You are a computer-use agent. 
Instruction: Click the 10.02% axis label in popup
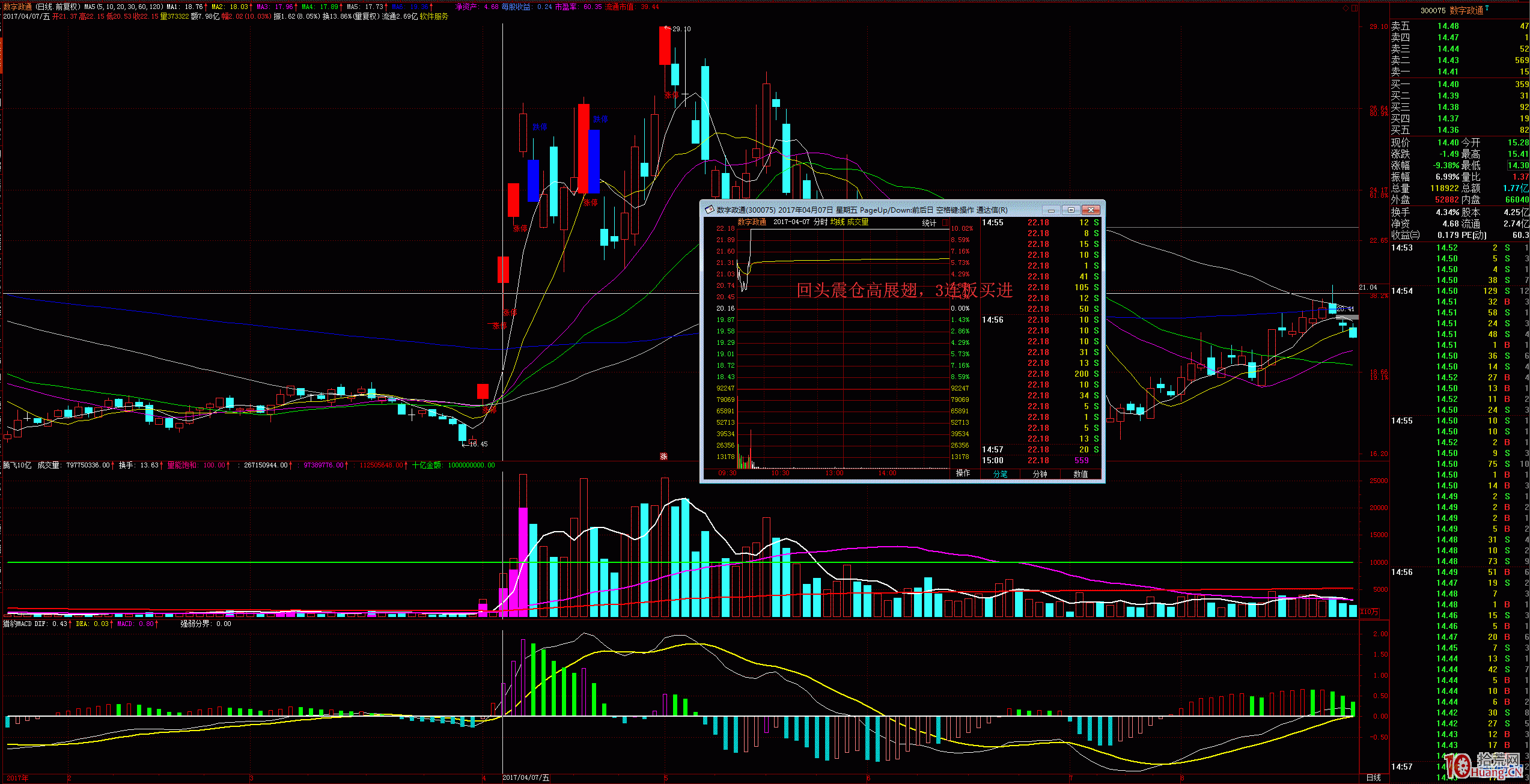(x=962, y=228)
